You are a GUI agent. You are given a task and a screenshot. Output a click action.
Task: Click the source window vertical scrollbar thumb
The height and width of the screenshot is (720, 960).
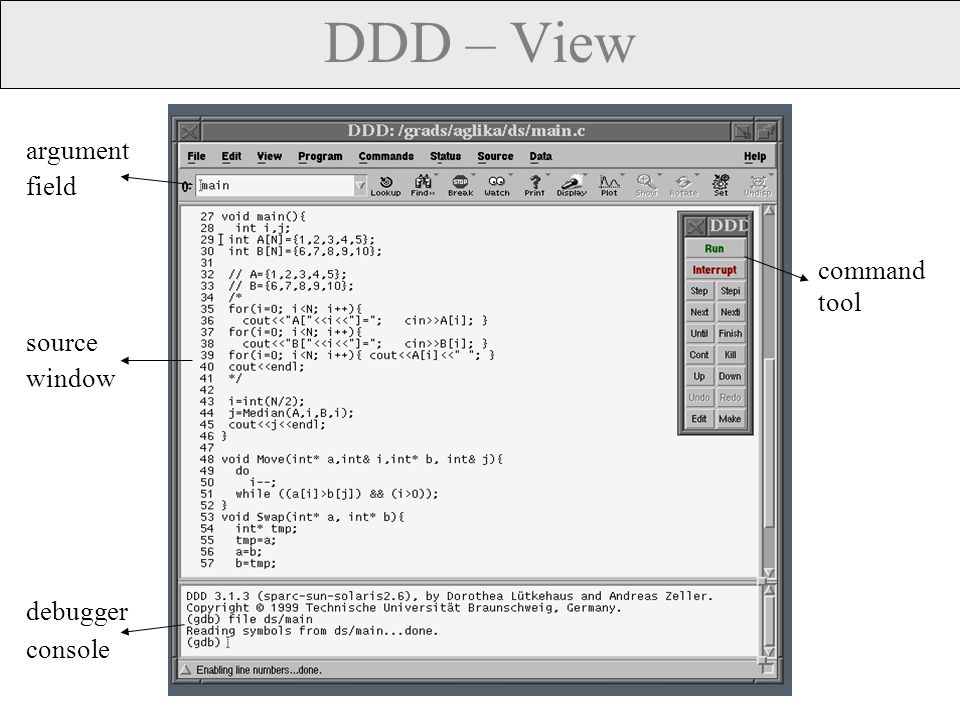point(769,441)
